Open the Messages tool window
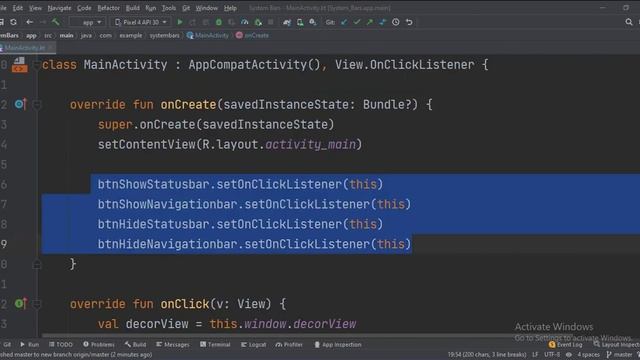Image resolution: width=640 pixels, height=360 pixels. tap(173, 344)
